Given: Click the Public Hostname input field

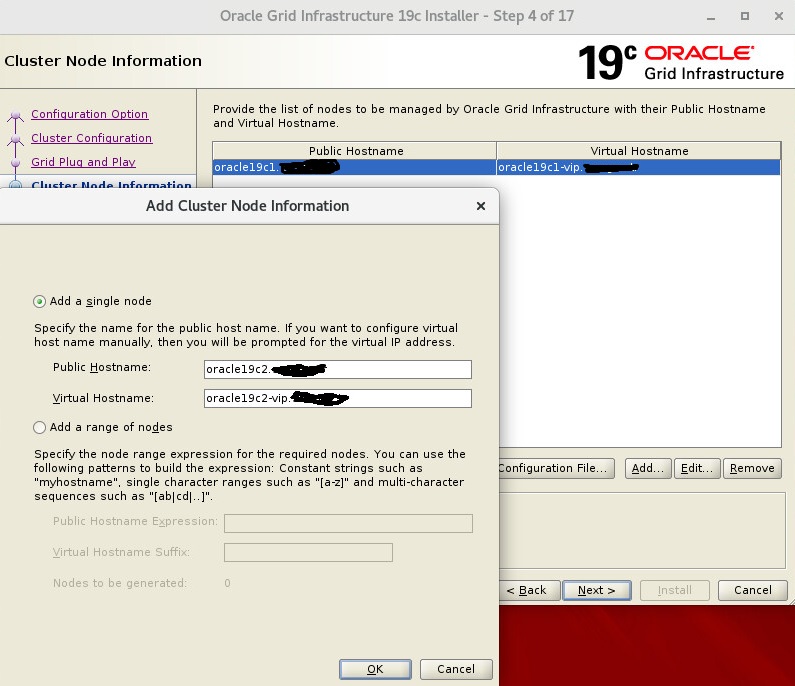Looking at the screenshot, I should (338, 369).
